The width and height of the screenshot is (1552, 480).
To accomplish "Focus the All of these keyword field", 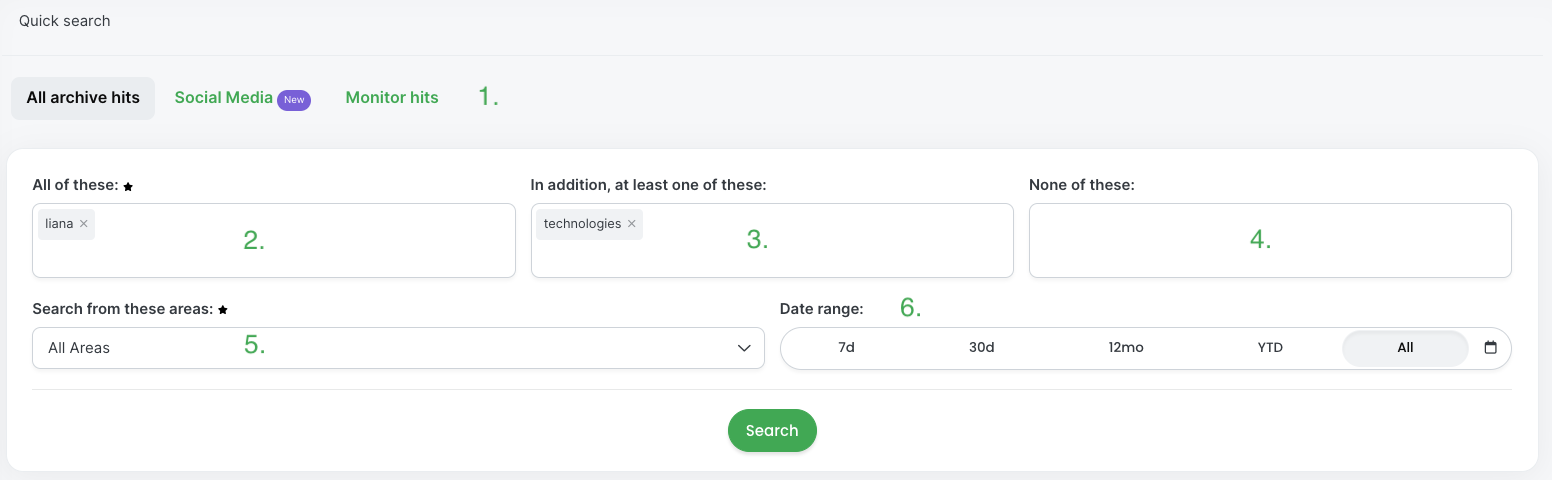I will (x=274, y=241).
